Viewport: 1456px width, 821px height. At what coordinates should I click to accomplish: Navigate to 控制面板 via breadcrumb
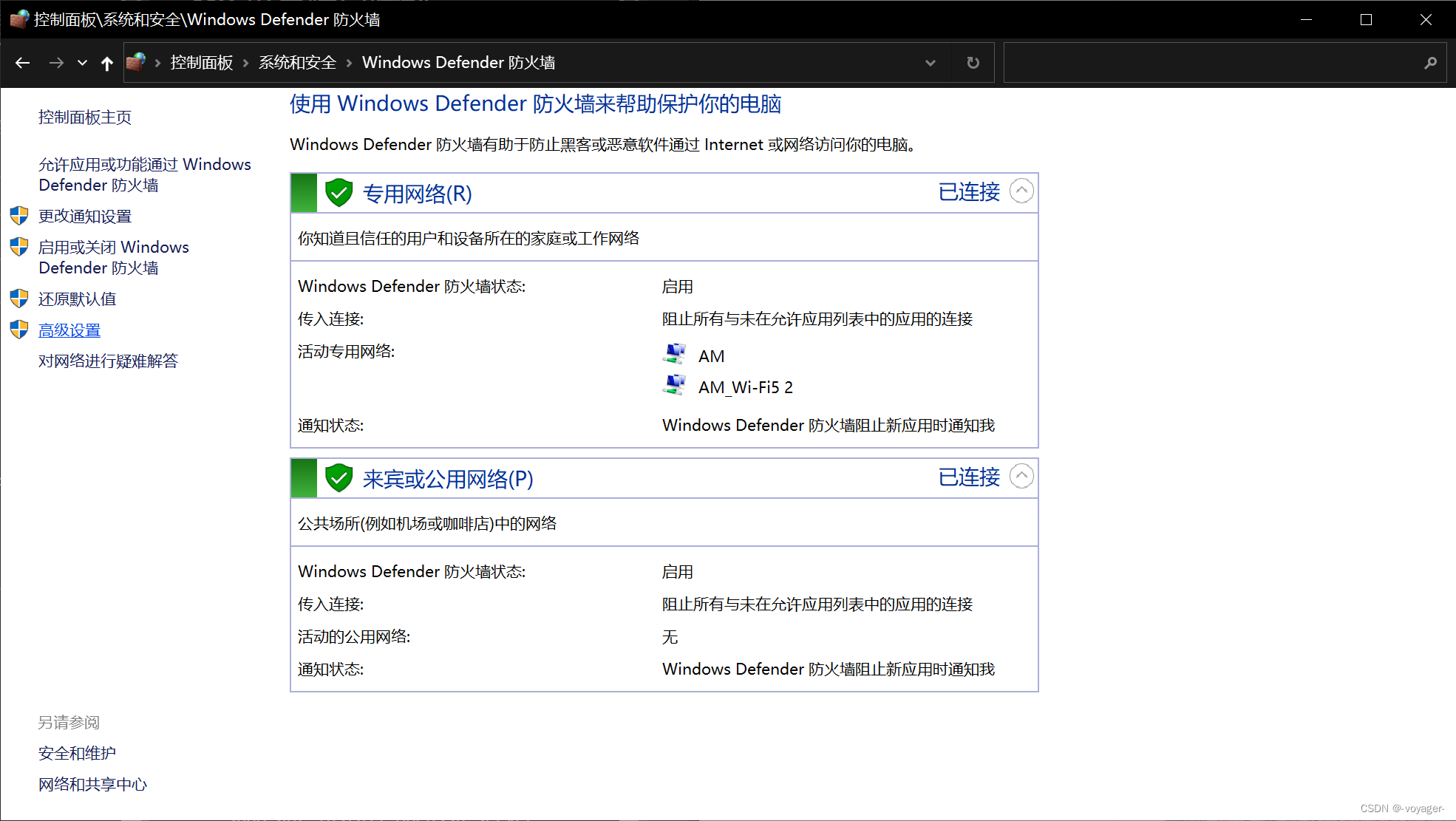pos(201,62)
